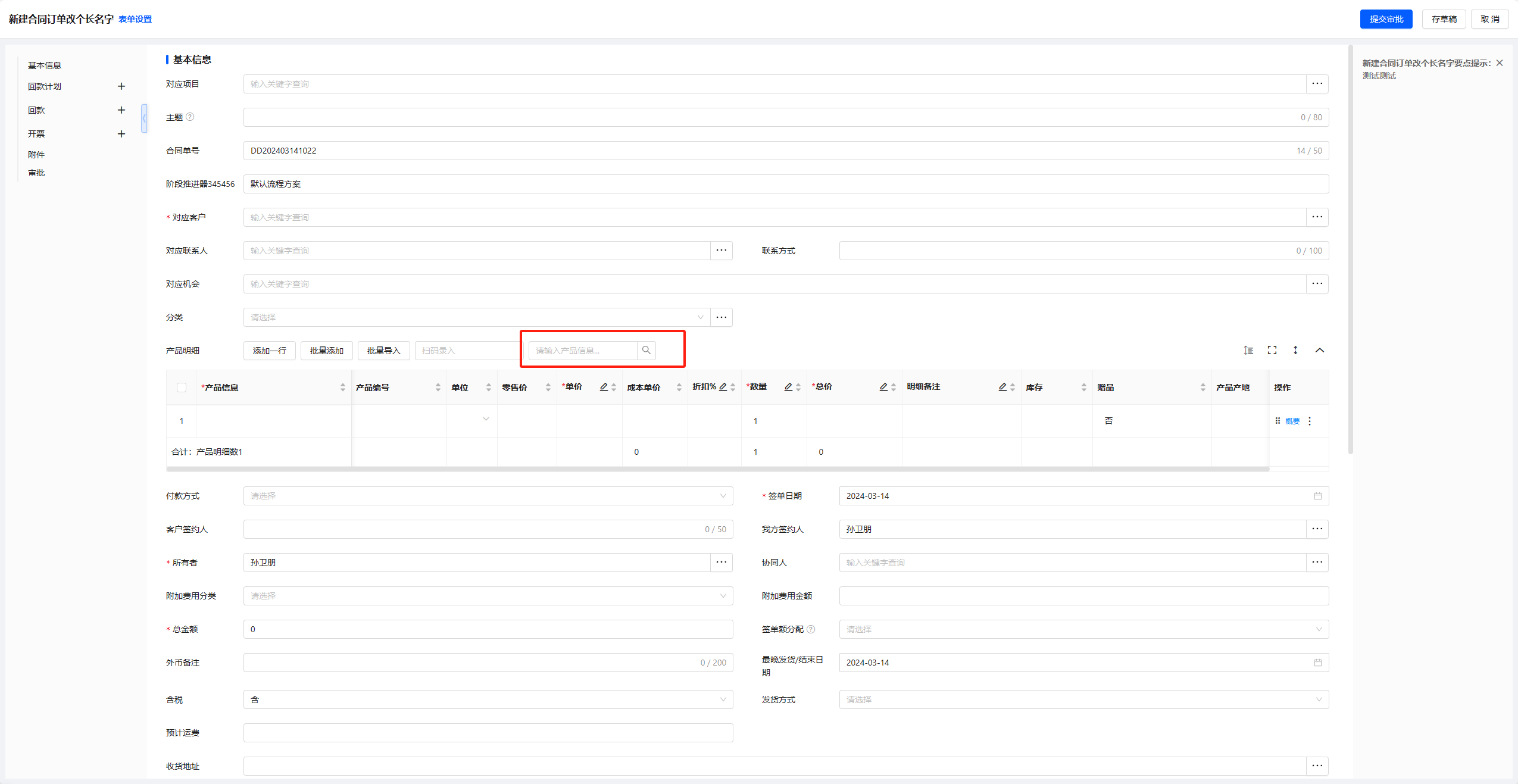Click the 提交审批 button
This screenshot has width=1518, height=784.
coord(1386,19)
